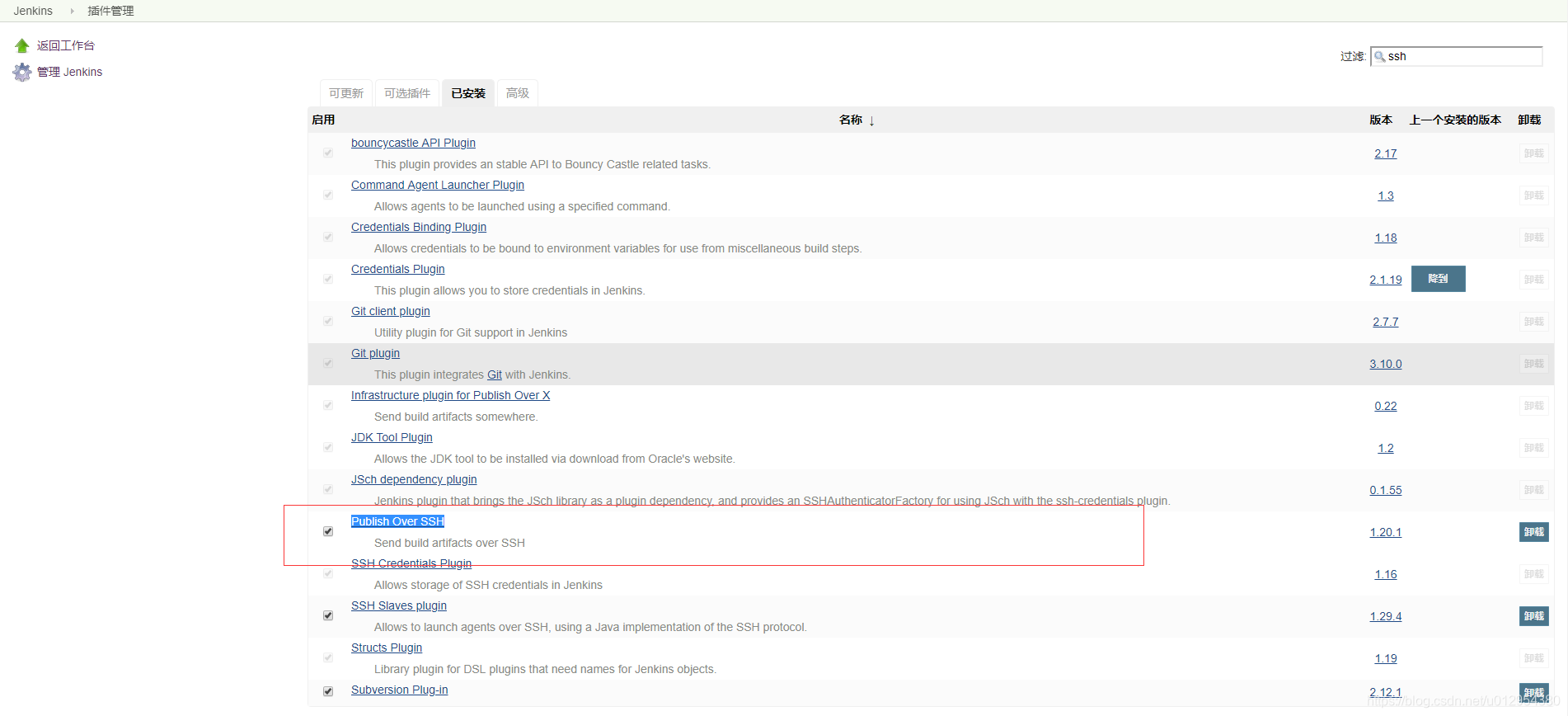Open SSH Slaves plugin link
1568x716 pixels.
(x=399, y=605)
